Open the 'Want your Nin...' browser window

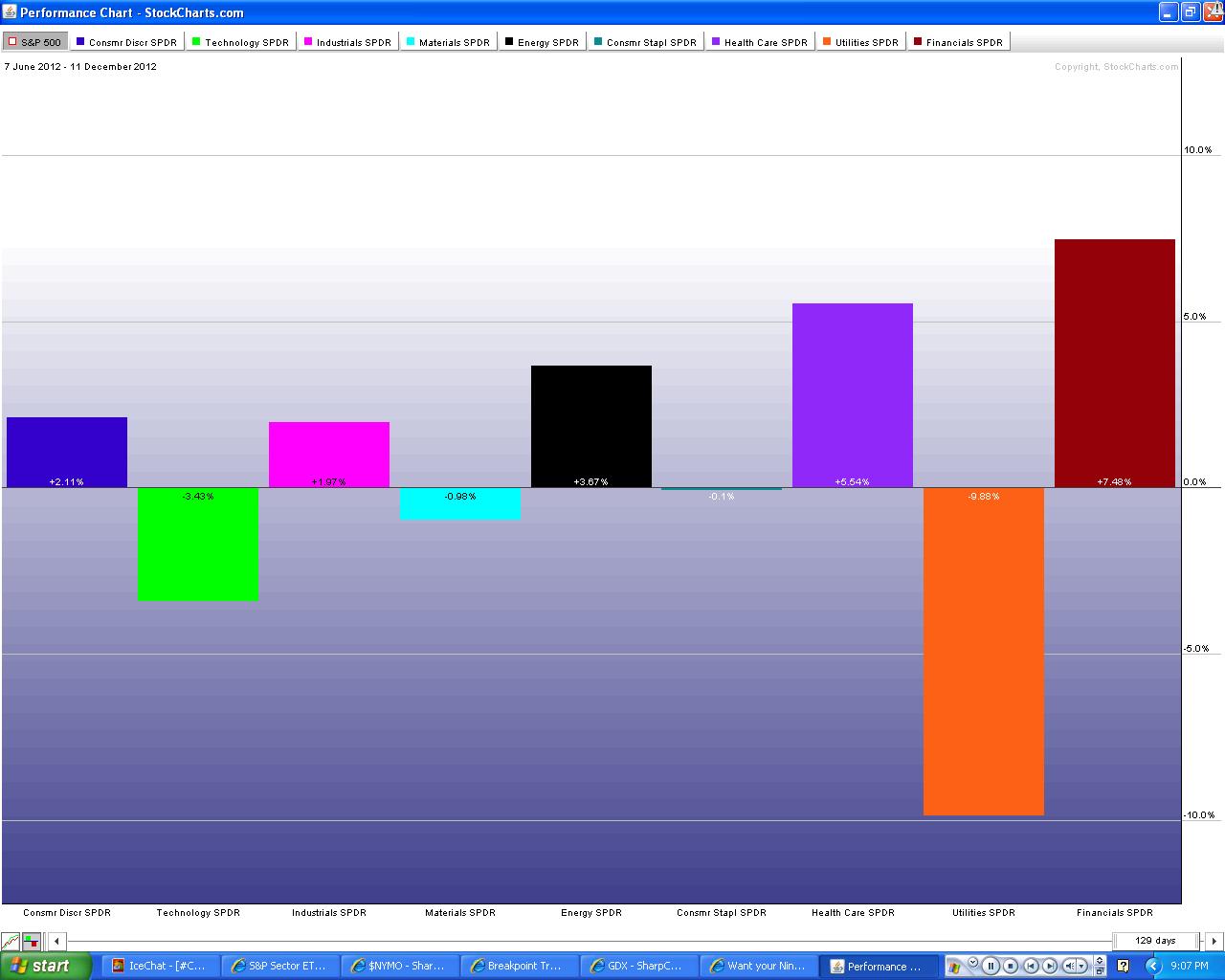click(x=758, y=966)
